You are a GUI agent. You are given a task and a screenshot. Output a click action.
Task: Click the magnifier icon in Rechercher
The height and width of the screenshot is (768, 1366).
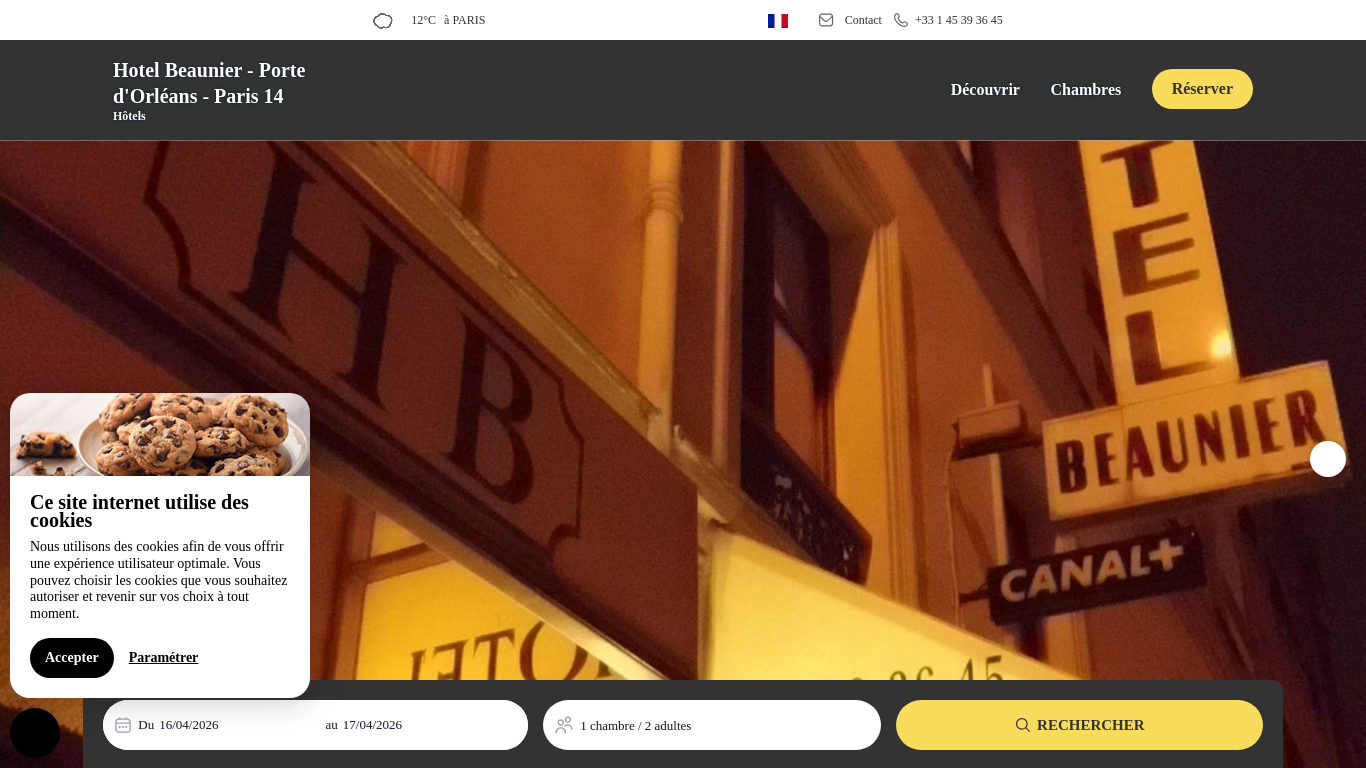tap(1023, 725)
